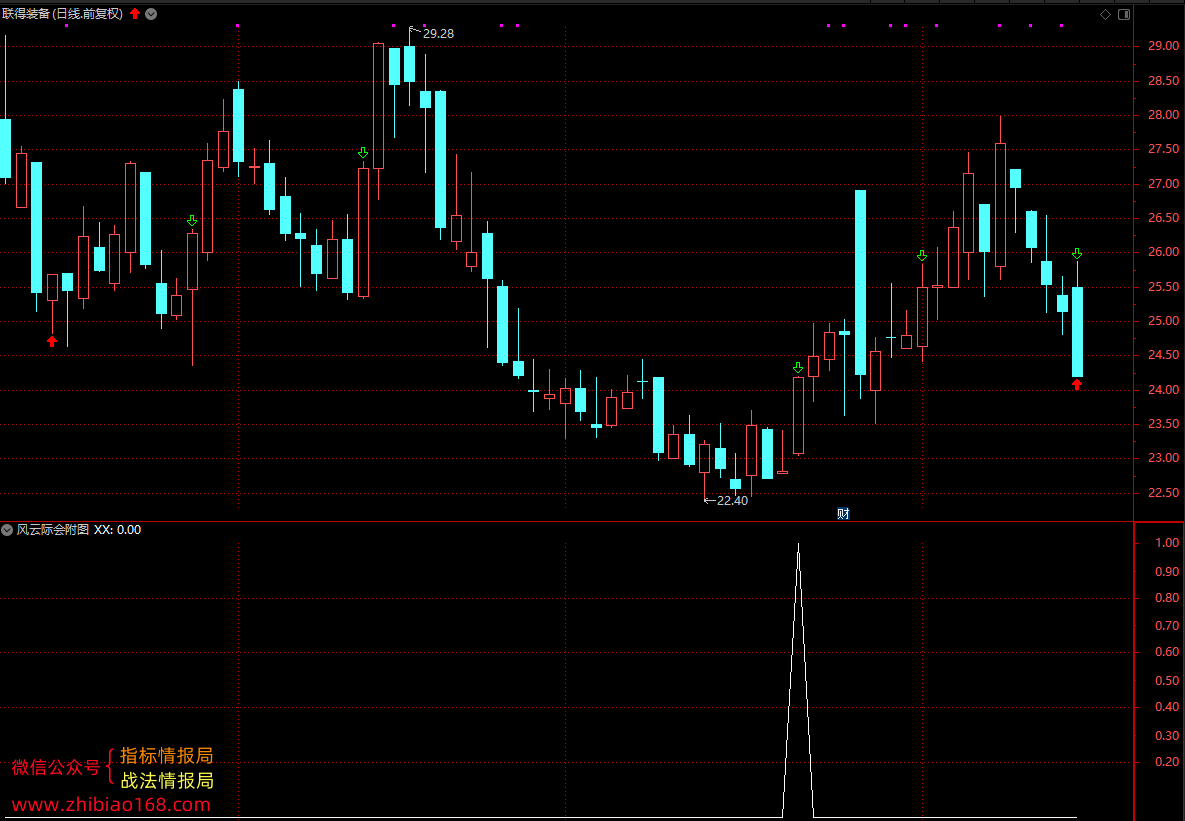1185x821 pixels.
Task: Click the diamond icon at the chart's top right
Action: click(1105, 14)
